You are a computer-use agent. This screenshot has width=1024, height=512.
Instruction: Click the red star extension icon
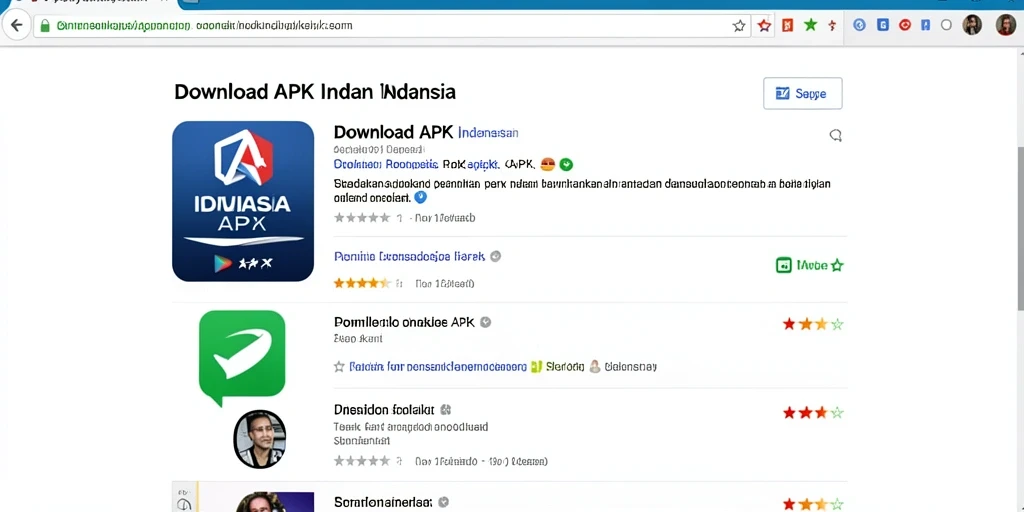(x=764, y=25)
